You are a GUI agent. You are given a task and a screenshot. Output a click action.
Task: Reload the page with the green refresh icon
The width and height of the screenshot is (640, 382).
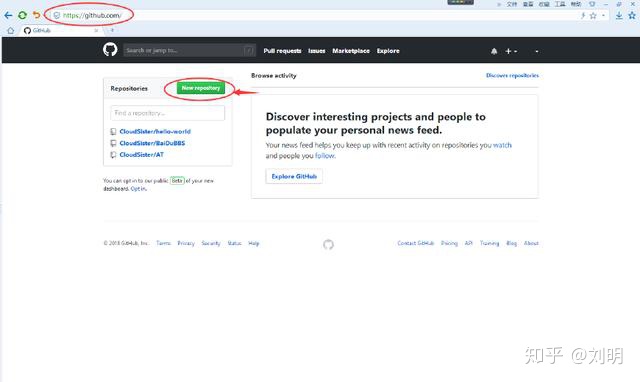[22, 16]
